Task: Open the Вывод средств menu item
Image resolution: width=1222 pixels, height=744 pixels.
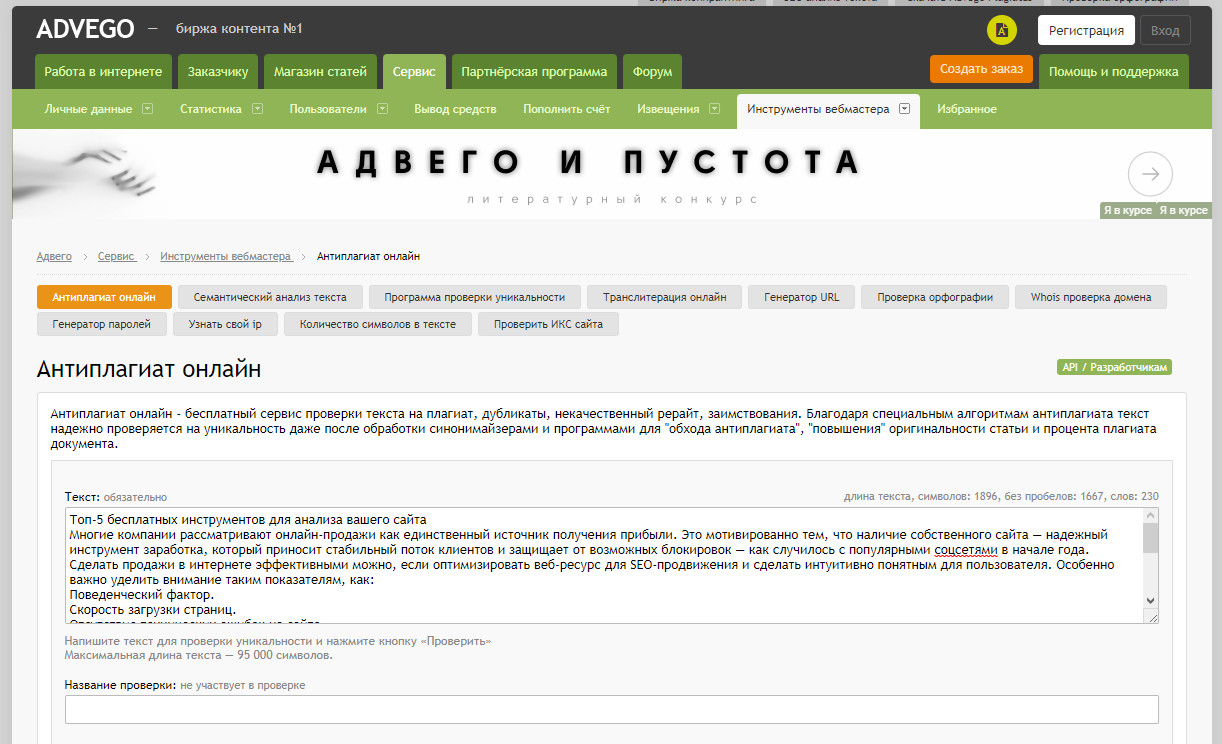Action: point(455,109)
